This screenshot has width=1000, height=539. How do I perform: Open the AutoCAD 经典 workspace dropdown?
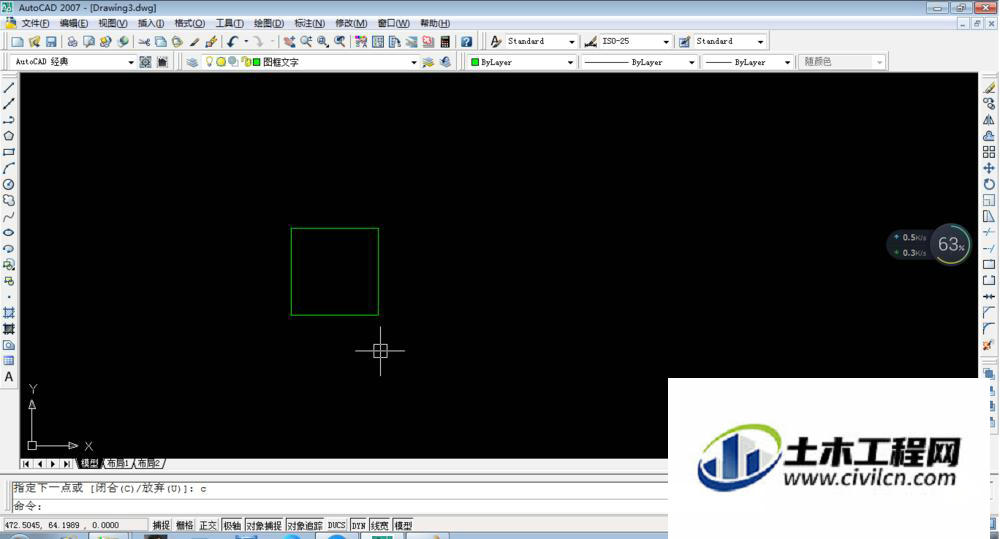131,62
